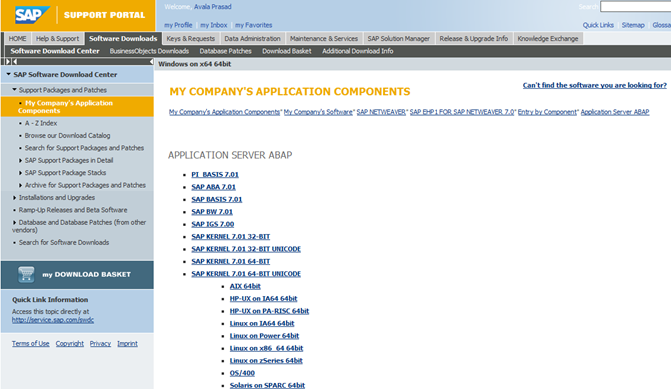
Task: Open the Sitemap link
Action: [633, 25]
